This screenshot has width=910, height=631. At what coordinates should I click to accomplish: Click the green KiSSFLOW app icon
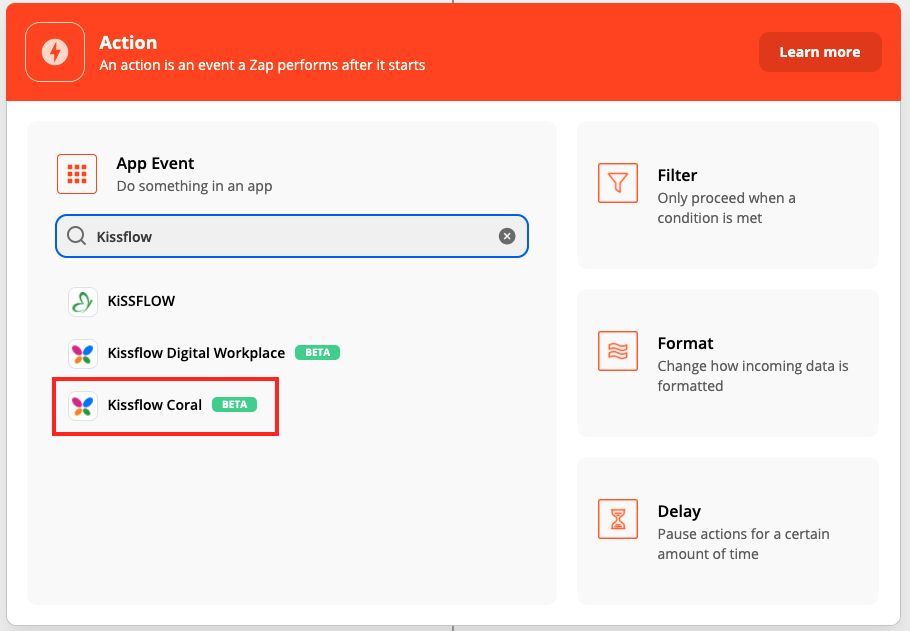[82, 302]
